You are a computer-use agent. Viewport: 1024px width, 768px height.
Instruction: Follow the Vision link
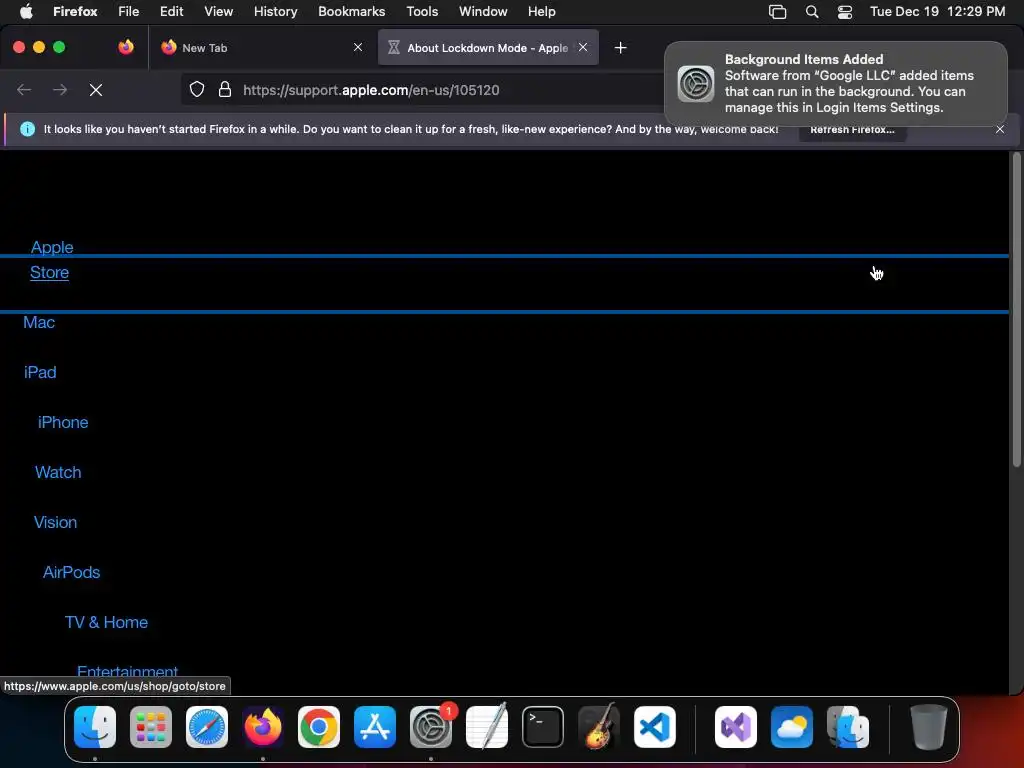(x=56, y=522)
